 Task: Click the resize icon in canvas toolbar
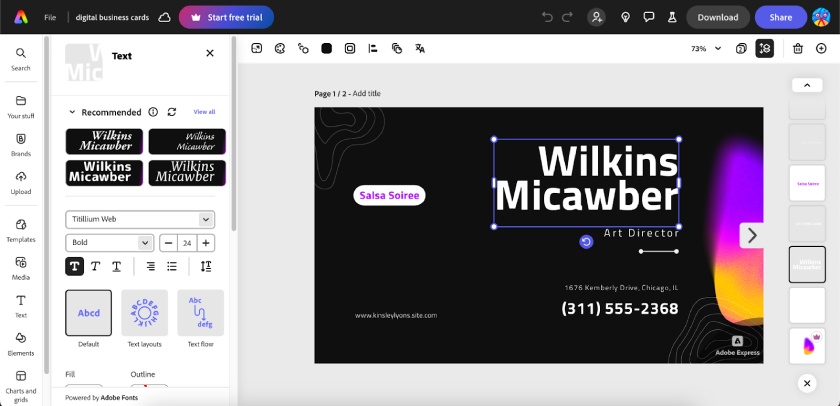(x=257, y=48)
